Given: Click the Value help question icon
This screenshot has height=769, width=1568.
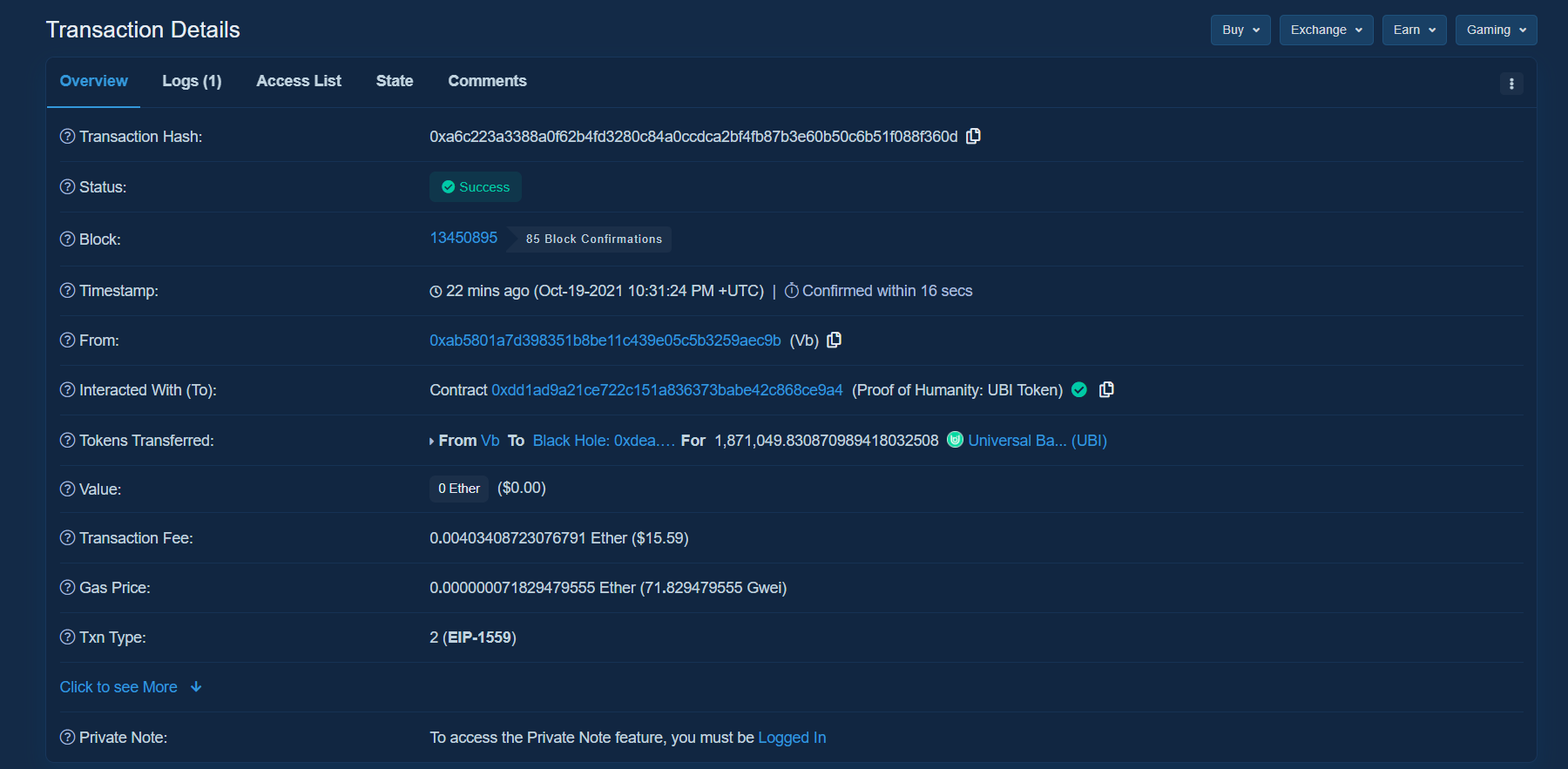Looking at the screenshot, I should (x=67, y=489).
